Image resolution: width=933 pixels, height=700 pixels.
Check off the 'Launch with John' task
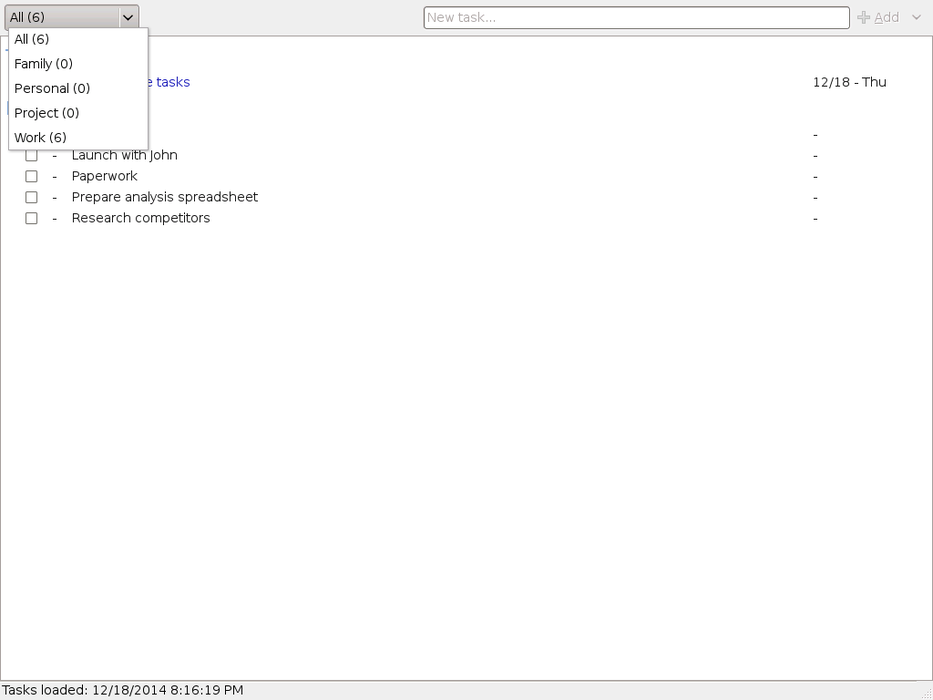coord(32,156)
